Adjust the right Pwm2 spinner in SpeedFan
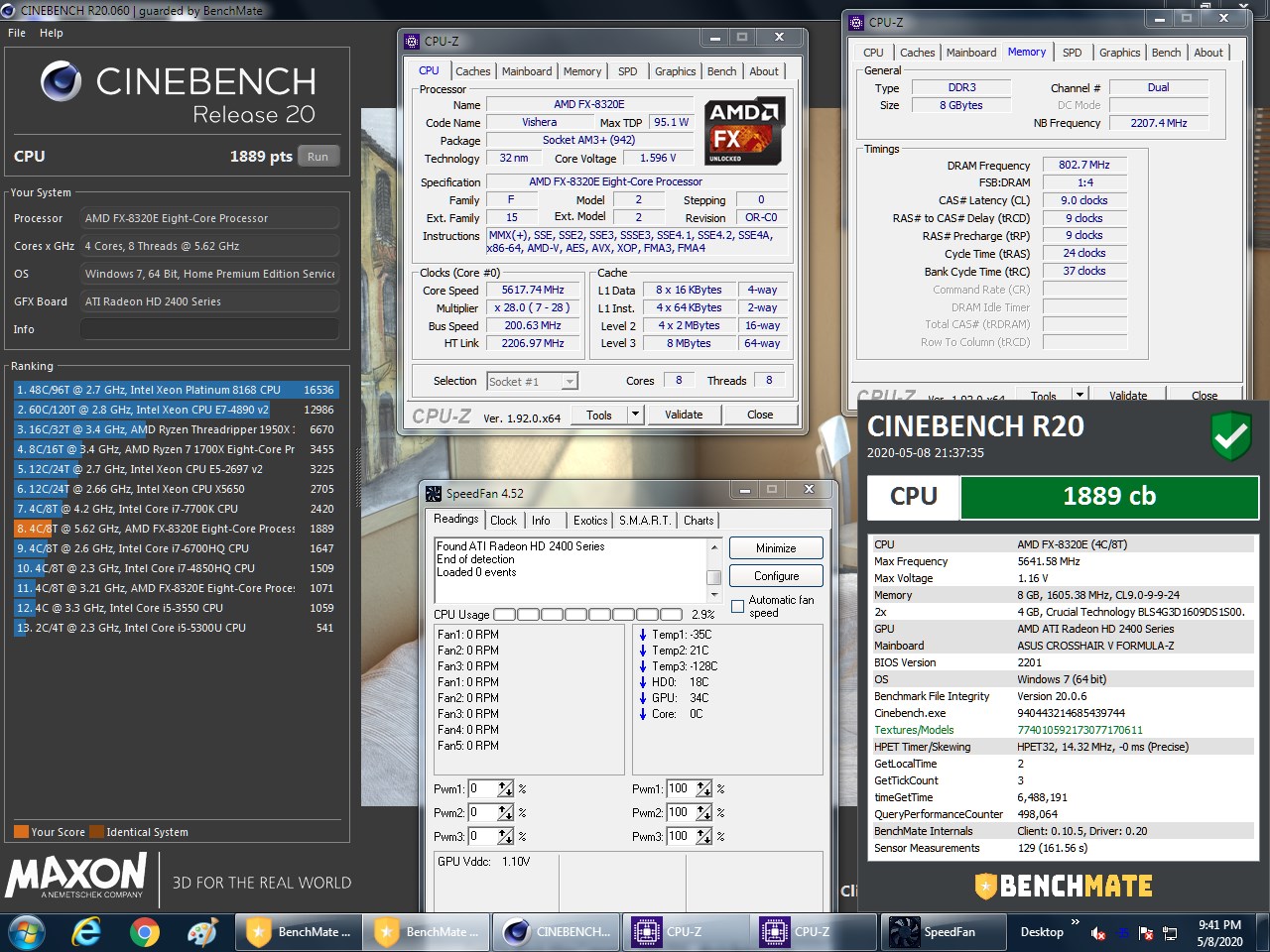This screenshot has height=952, width=1270. [x=703, y=812]
